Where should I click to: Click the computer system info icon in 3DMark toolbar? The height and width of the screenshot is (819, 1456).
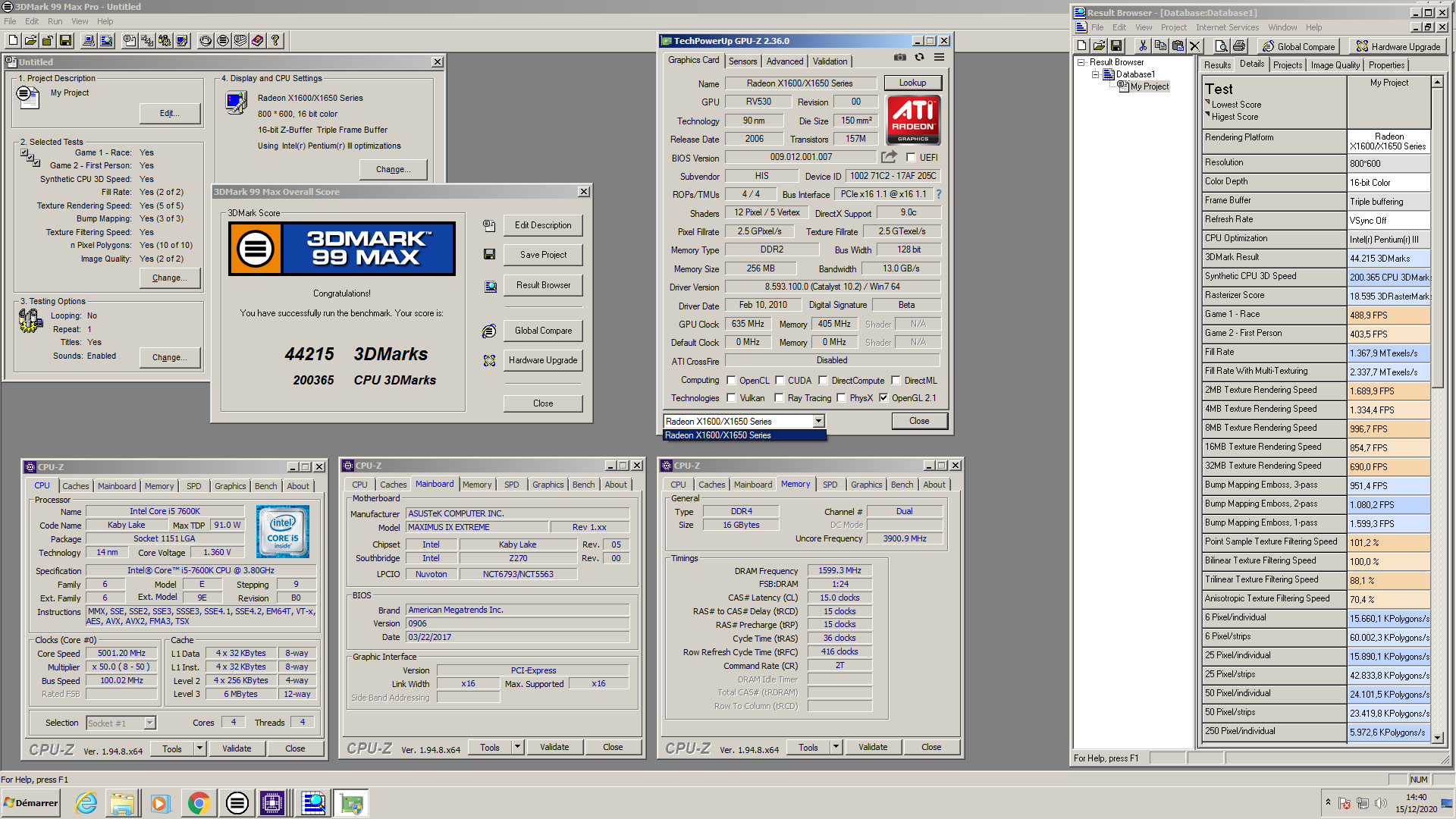pyautogui.click(x=89, y=40)
